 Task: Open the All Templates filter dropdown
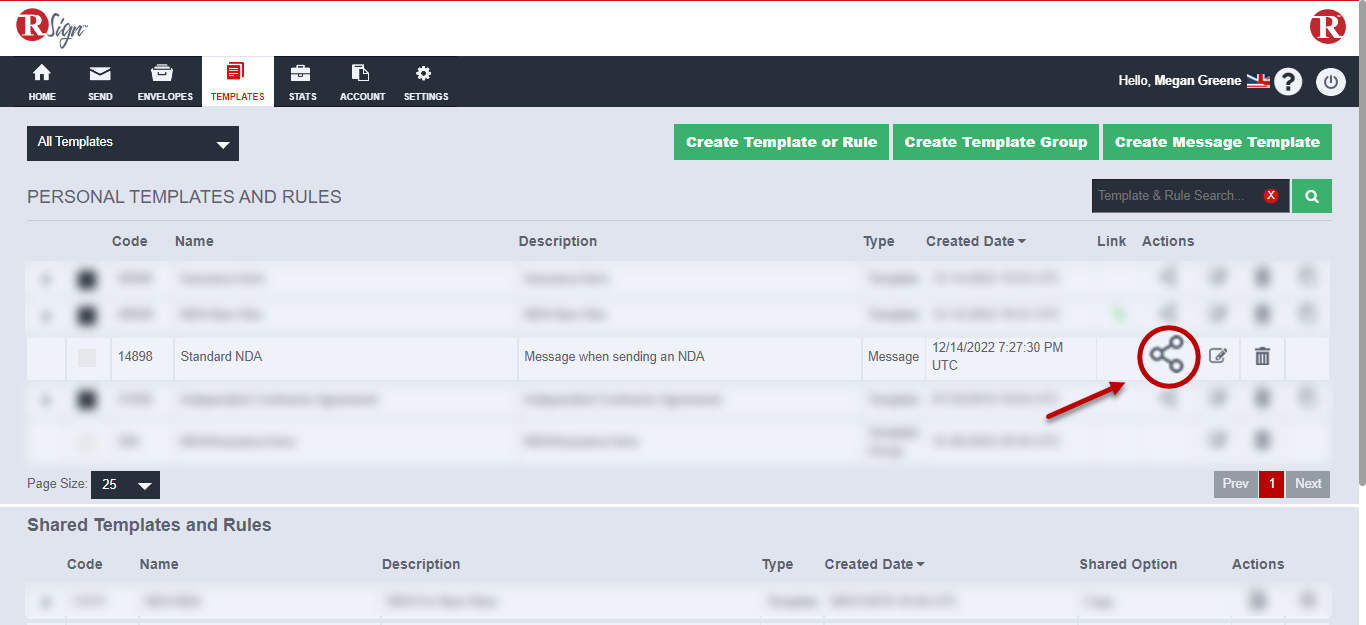pos(133,143)
